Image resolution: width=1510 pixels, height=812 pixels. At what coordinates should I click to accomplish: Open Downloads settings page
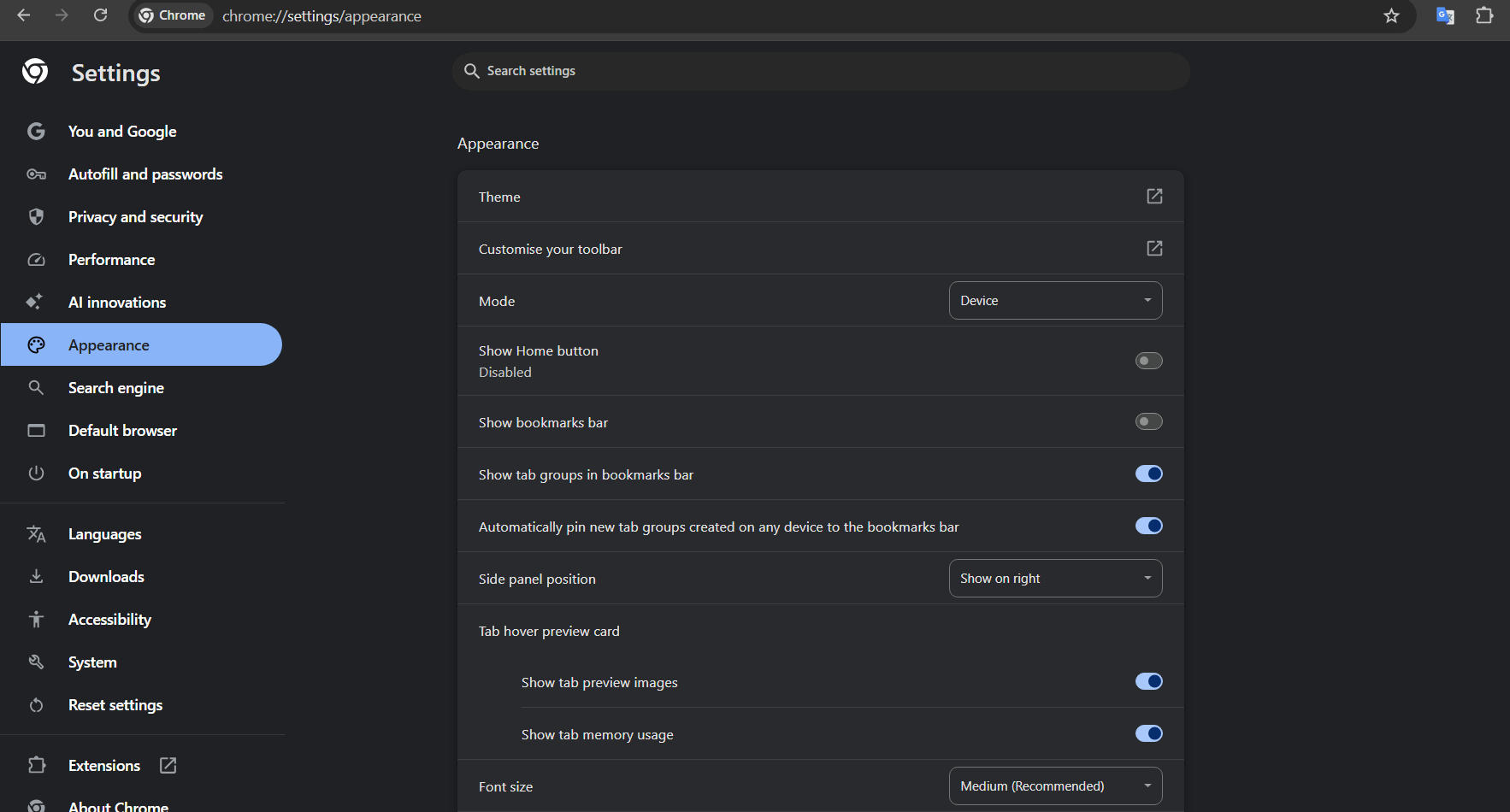coord(106,577)
